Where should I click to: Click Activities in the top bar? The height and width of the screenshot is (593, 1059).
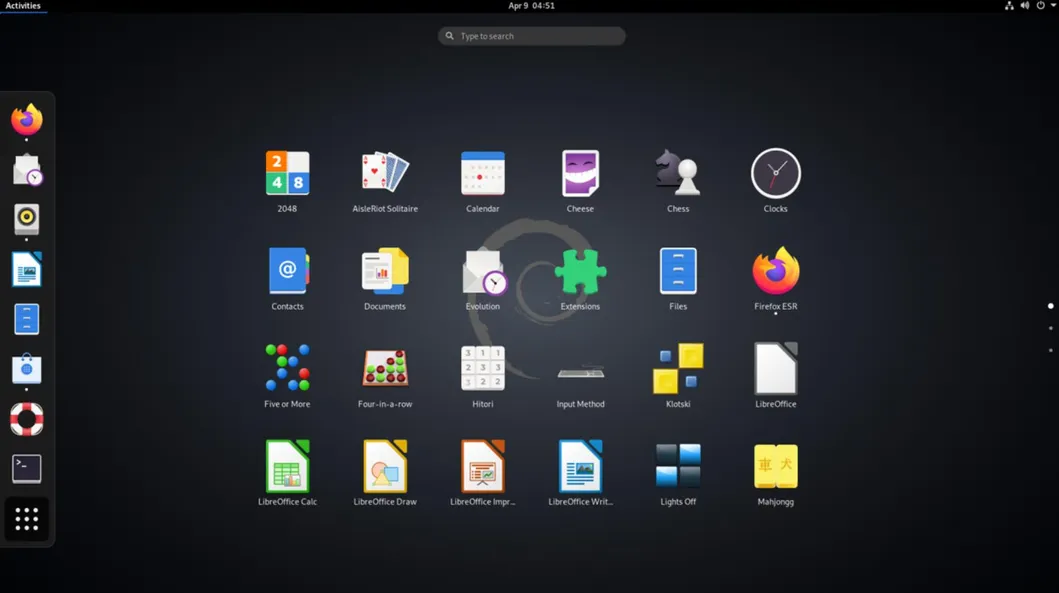[x=22, y=5]
